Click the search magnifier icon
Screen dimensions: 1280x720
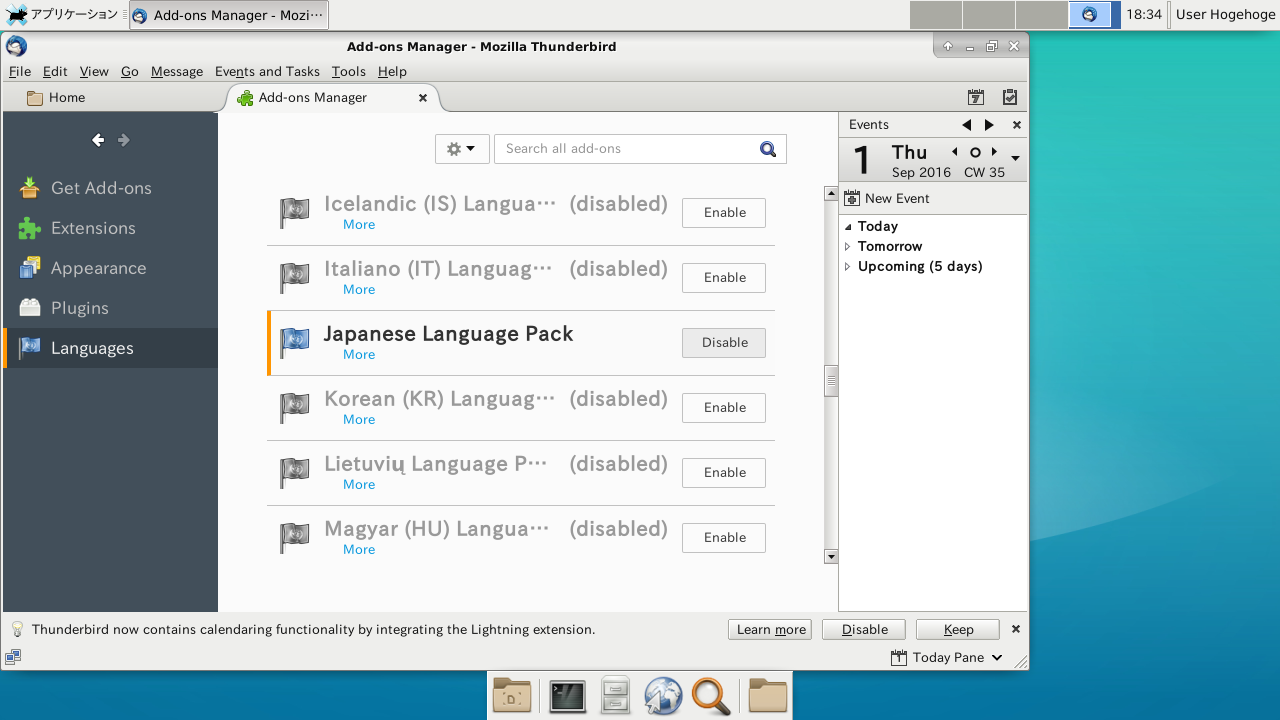(768, 149)
